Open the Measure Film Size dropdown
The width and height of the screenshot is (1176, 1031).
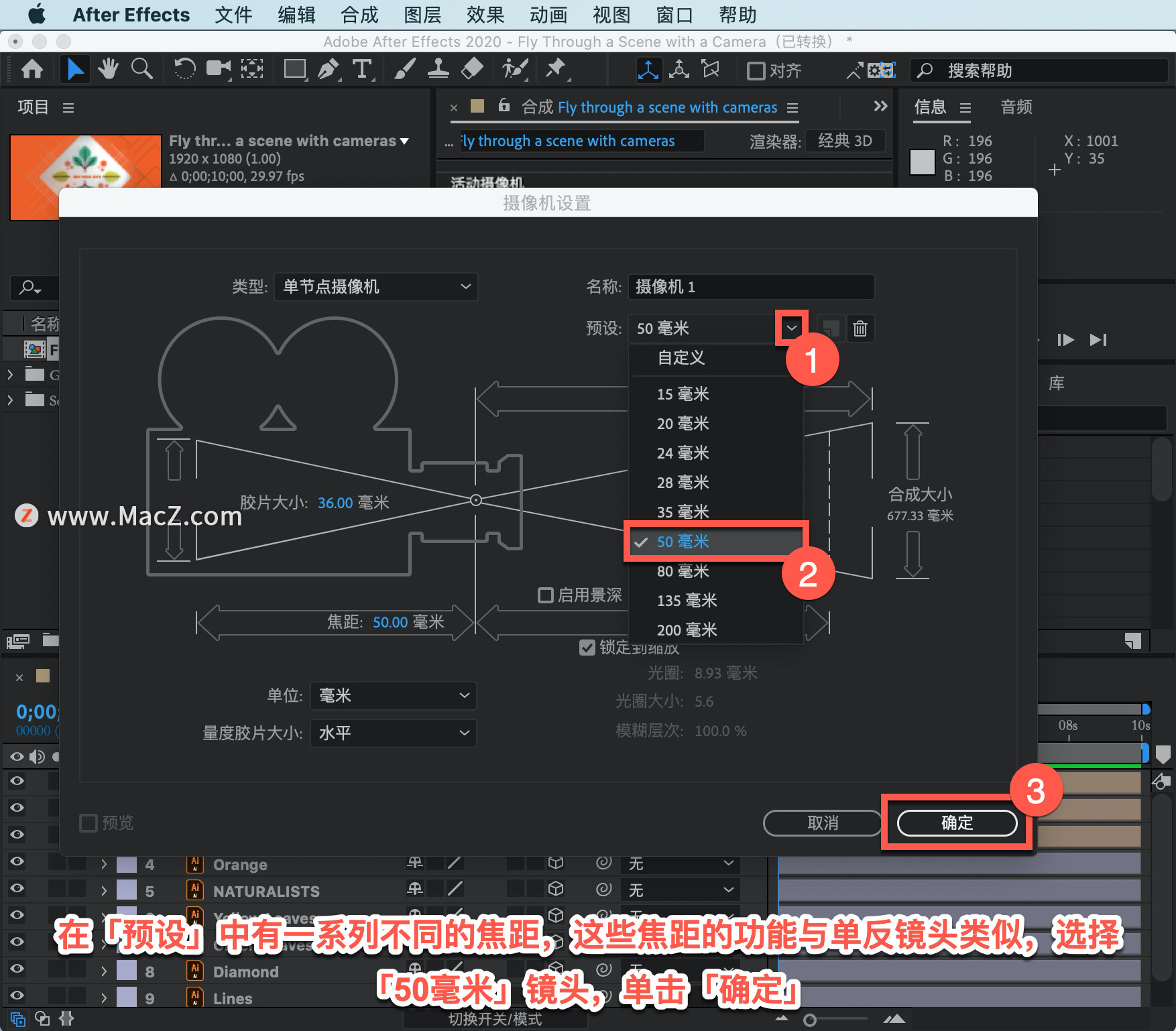point(393,733)
